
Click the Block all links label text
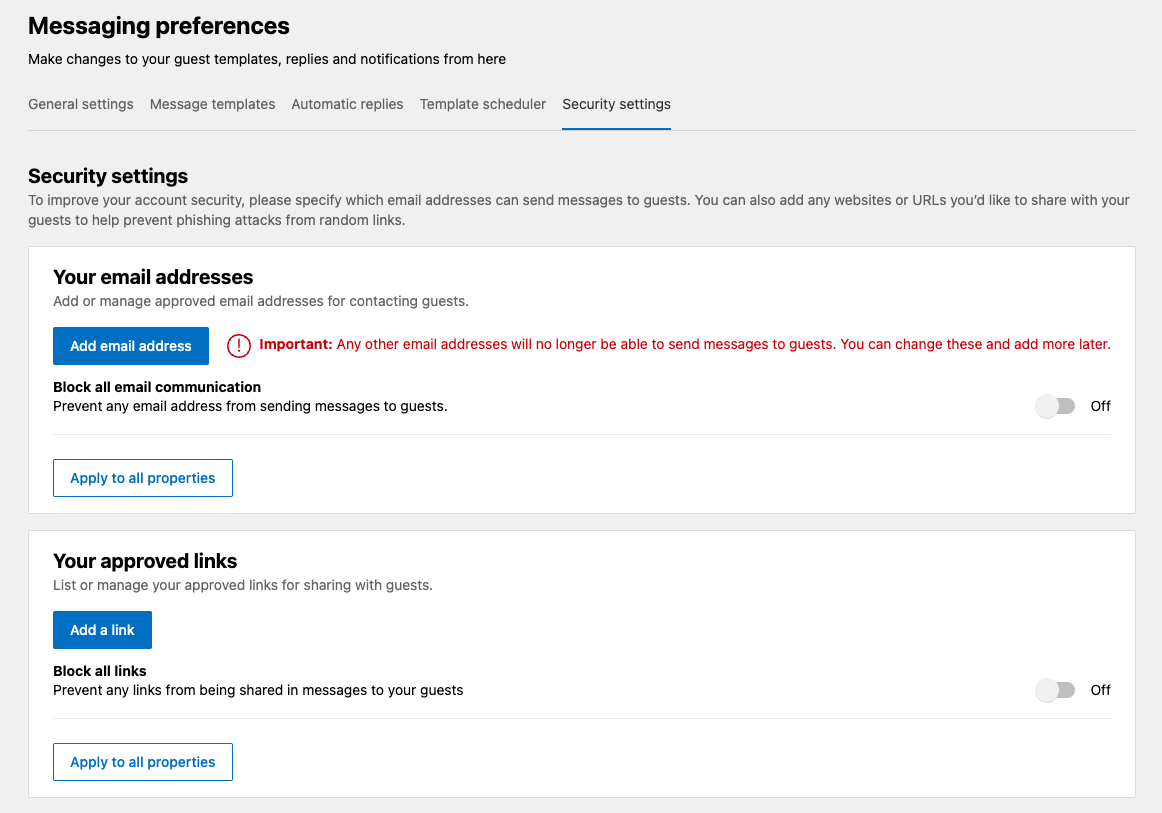click(x=100, y=671)
